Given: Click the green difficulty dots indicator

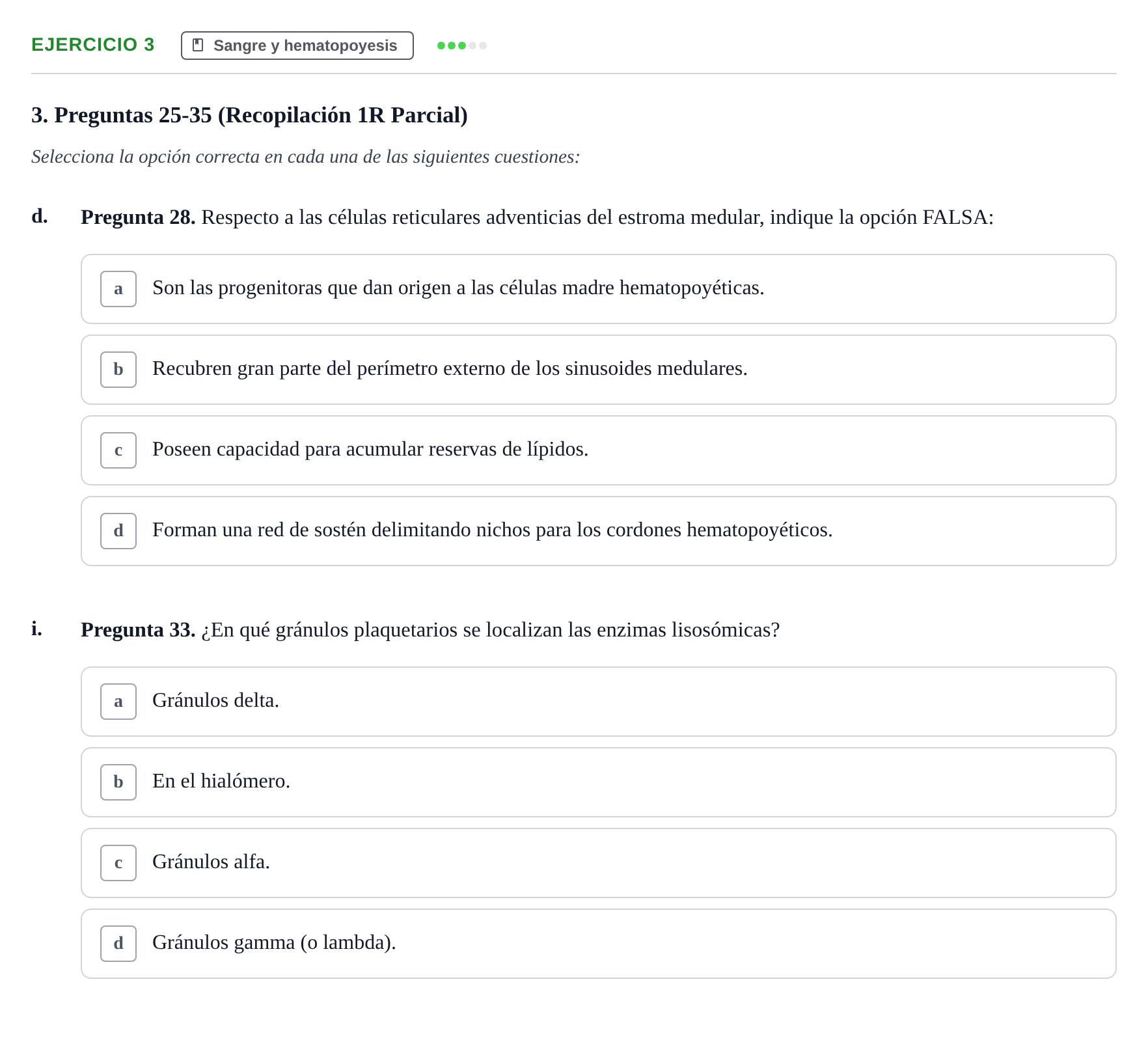Looking at the screenshot, I should pos(462,46).
